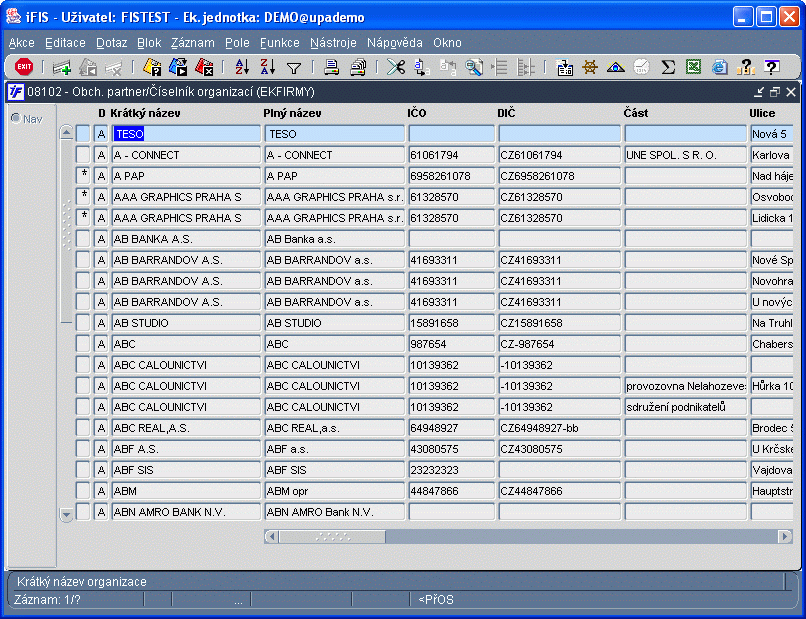Screen dimensions: 806x619
Task: Click the TESO short name field
Action: pos(186,134)
